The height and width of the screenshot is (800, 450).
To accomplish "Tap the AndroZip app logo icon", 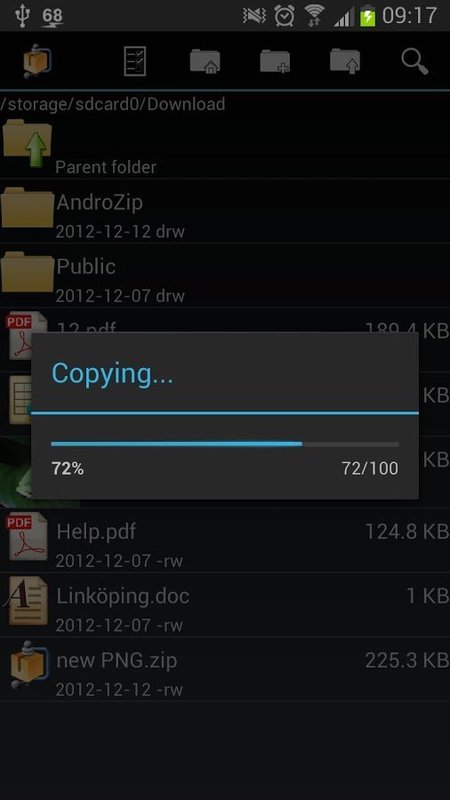I will pyautogui.click(x=37, y=61).
